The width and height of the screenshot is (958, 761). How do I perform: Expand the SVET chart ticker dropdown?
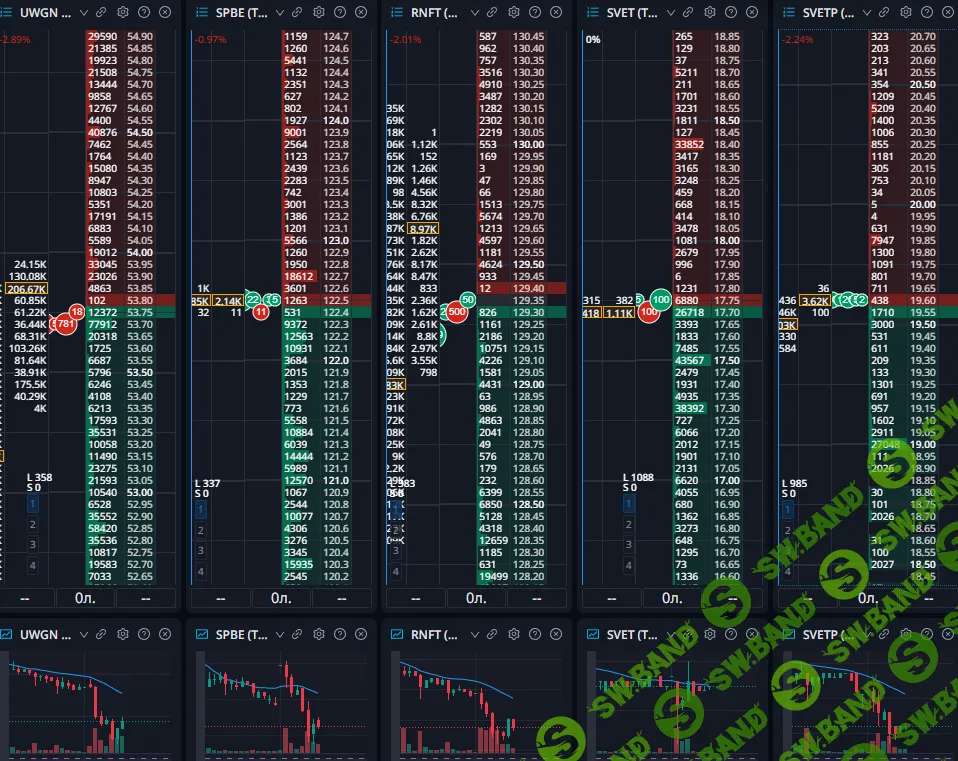670,634
